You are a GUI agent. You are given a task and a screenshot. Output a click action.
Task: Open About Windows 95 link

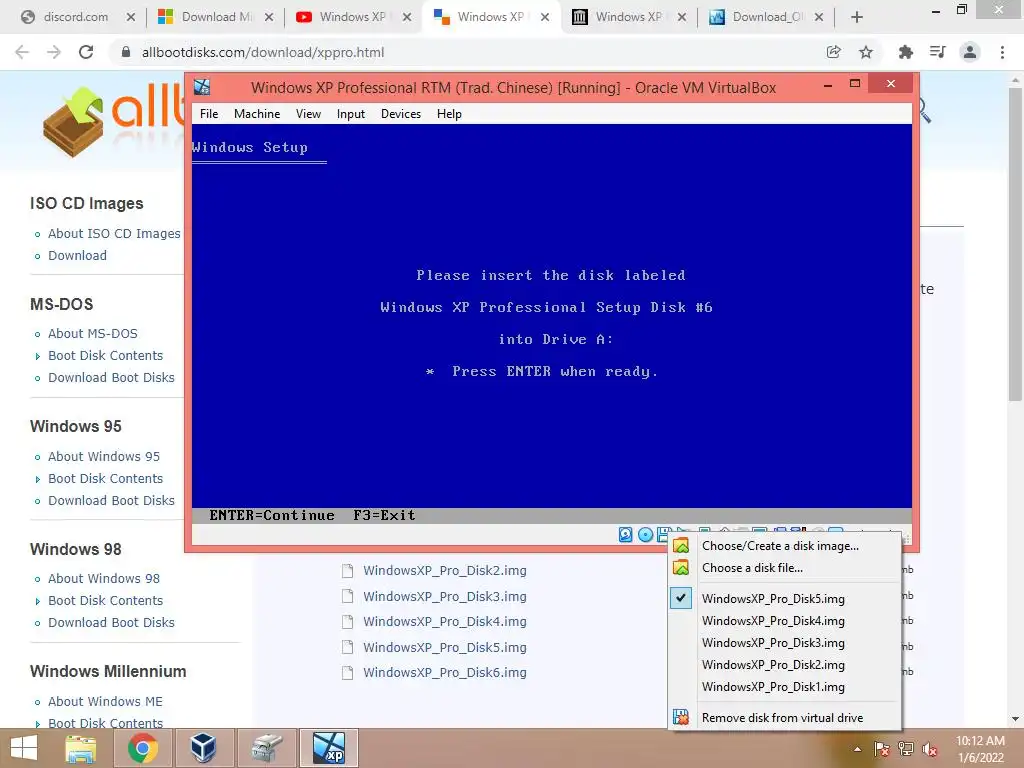pos(104,456)
